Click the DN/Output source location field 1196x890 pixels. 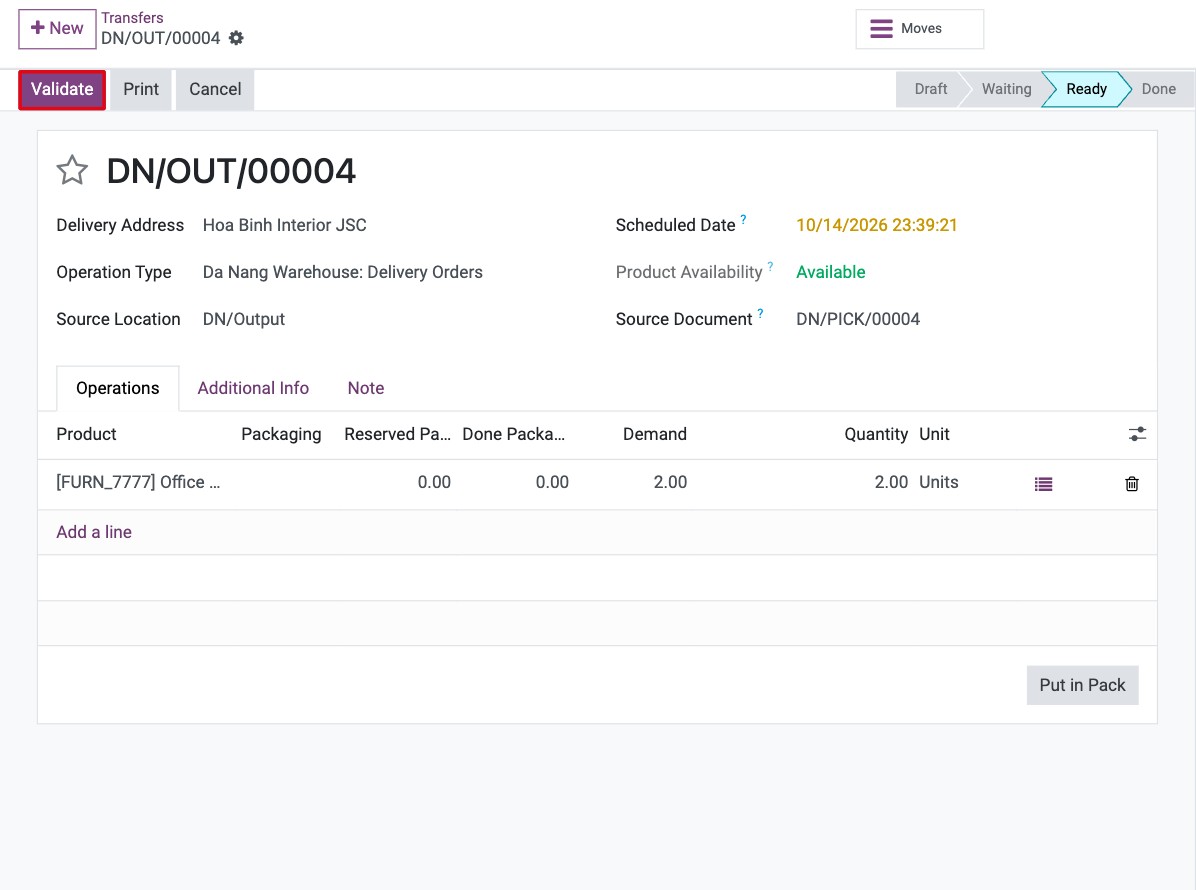(x=243, y=319)
